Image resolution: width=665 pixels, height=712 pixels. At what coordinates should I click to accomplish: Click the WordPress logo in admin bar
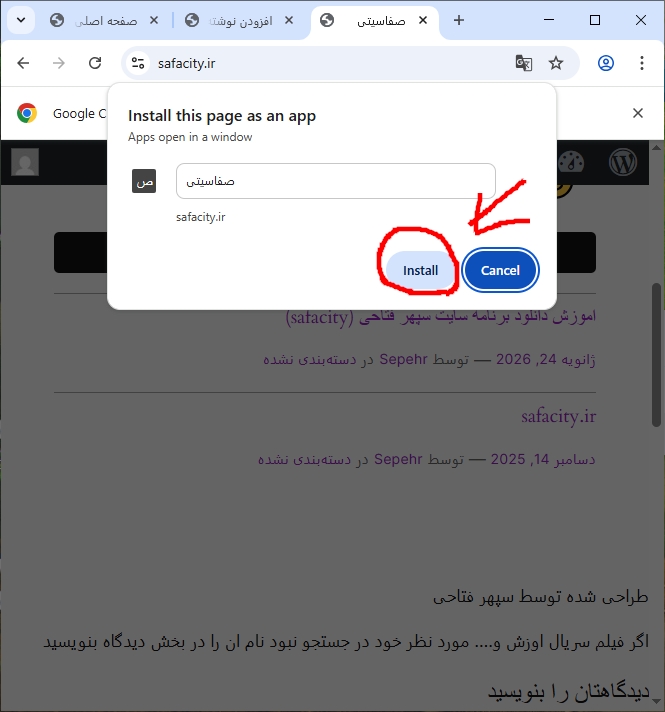click(x=623, y=162)
